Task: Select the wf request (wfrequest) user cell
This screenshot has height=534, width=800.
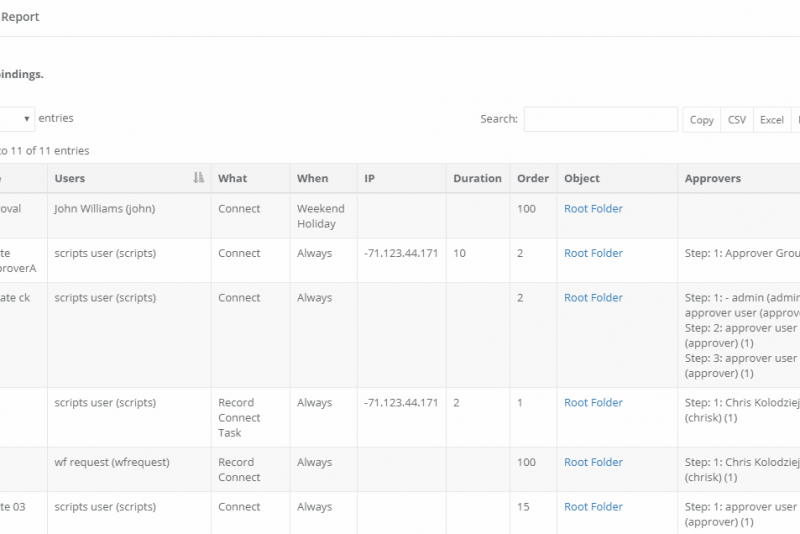Action: point(111,462)
